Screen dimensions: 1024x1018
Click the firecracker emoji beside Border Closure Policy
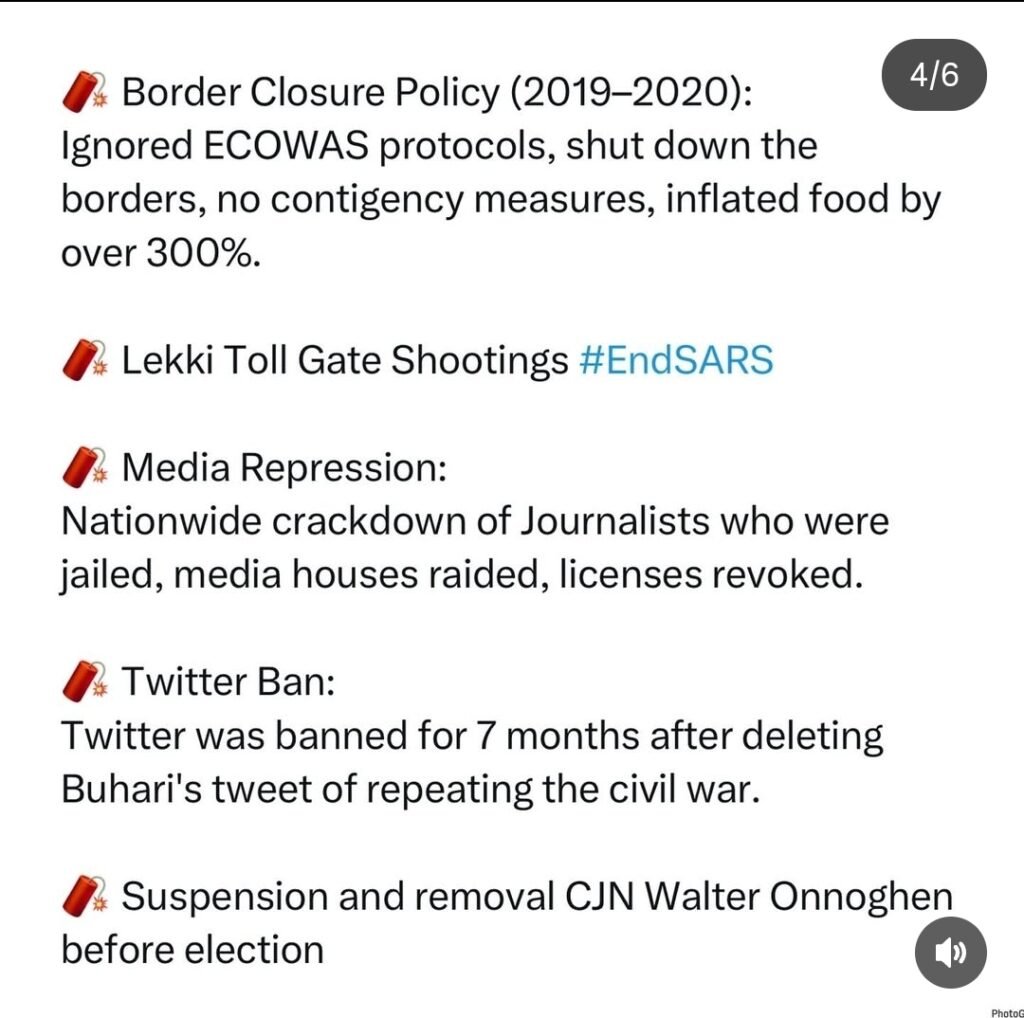click(85, 93)
